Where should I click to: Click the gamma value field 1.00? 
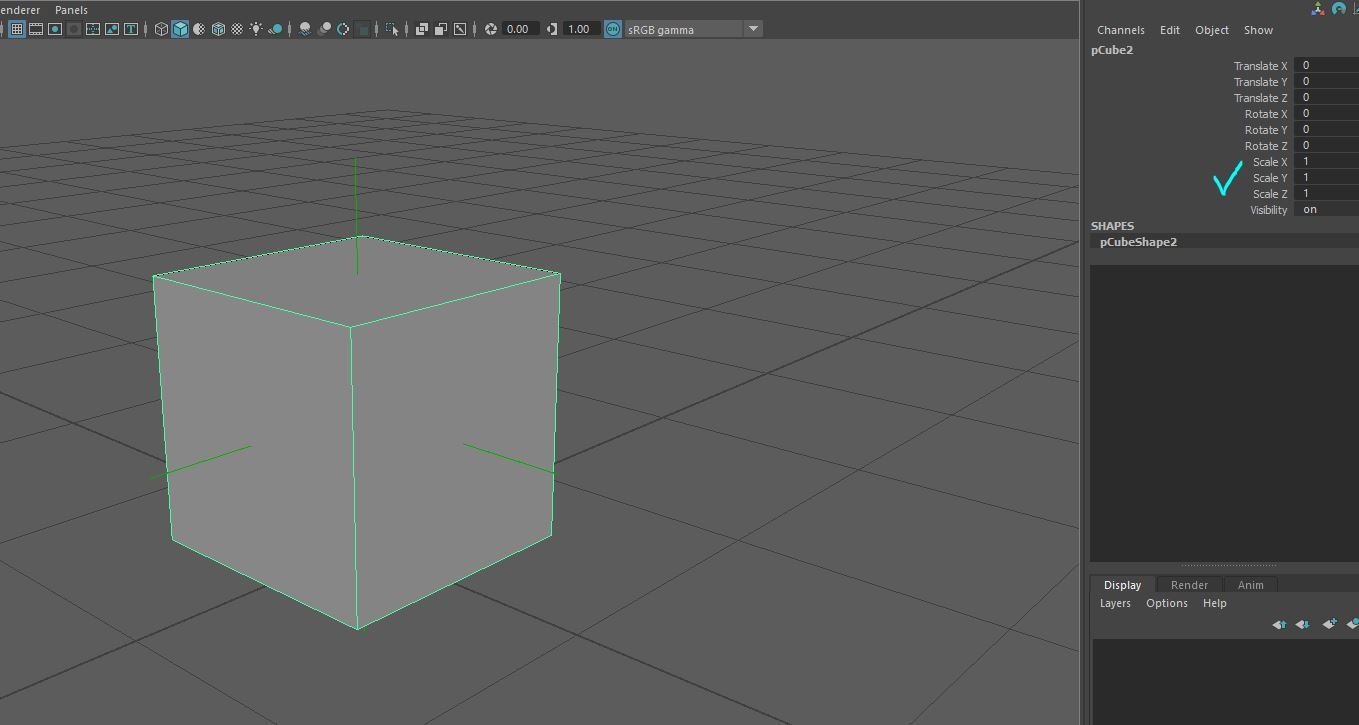pyautogui.click(x=581, y=29)
